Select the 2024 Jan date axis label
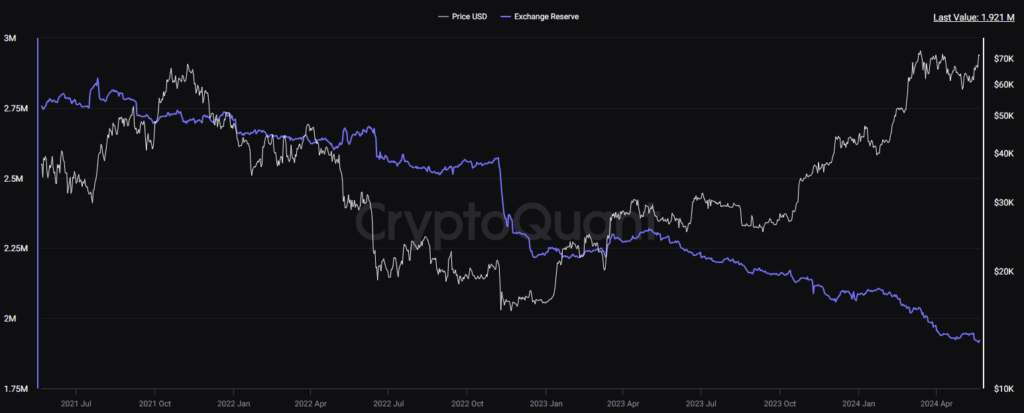Screen dimensions: 1024x413 tap(857, 405)
